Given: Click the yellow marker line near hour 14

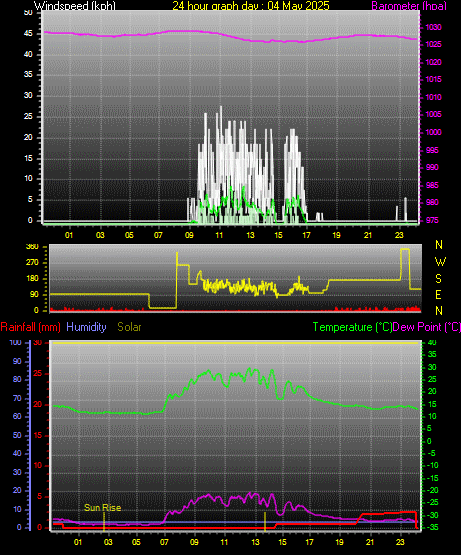Looking at the screenshot, I should click(x=265, y=522).
